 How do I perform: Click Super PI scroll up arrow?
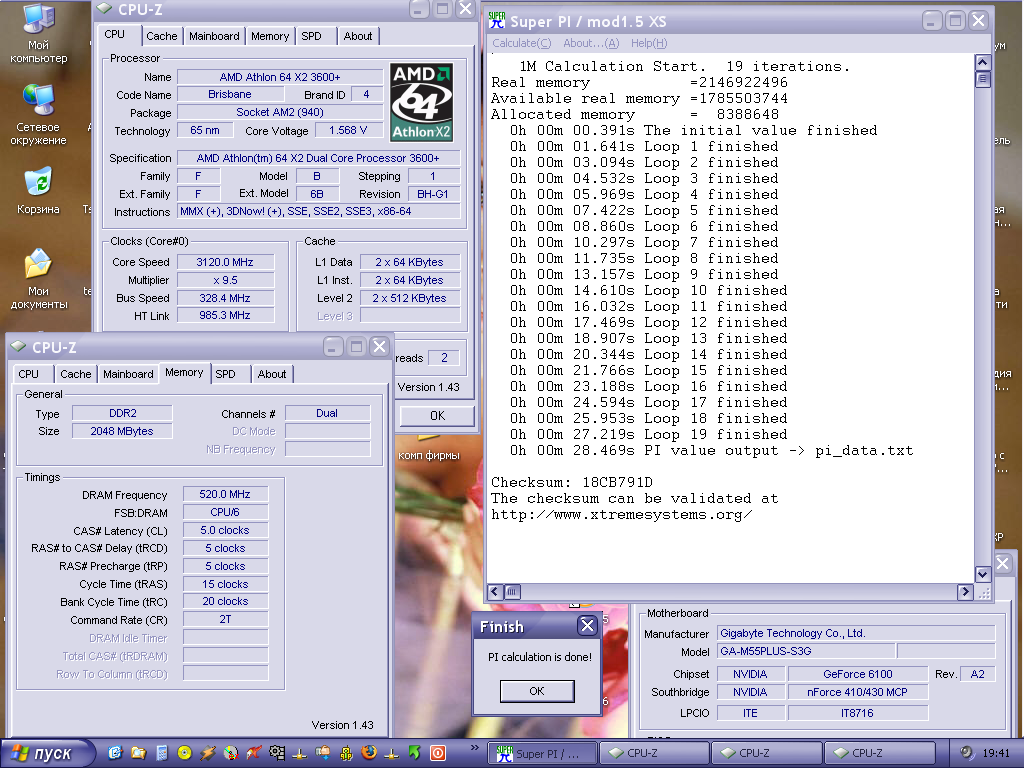coord(983,62)
